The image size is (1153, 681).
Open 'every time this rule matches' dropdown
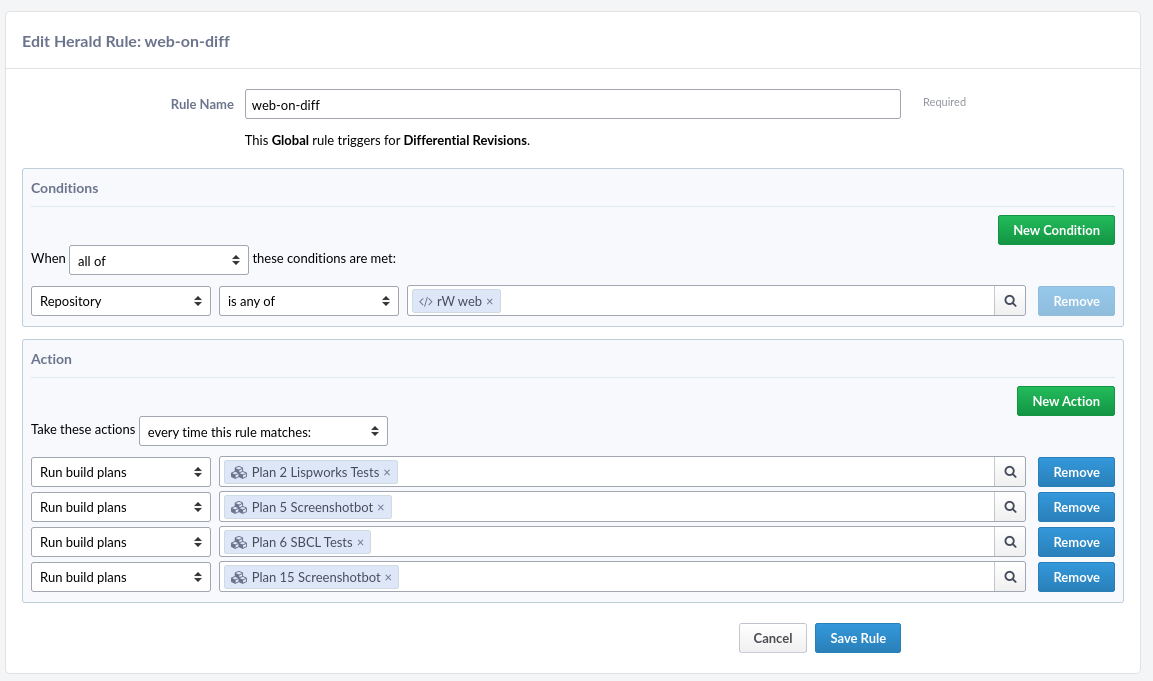point(263,431)
